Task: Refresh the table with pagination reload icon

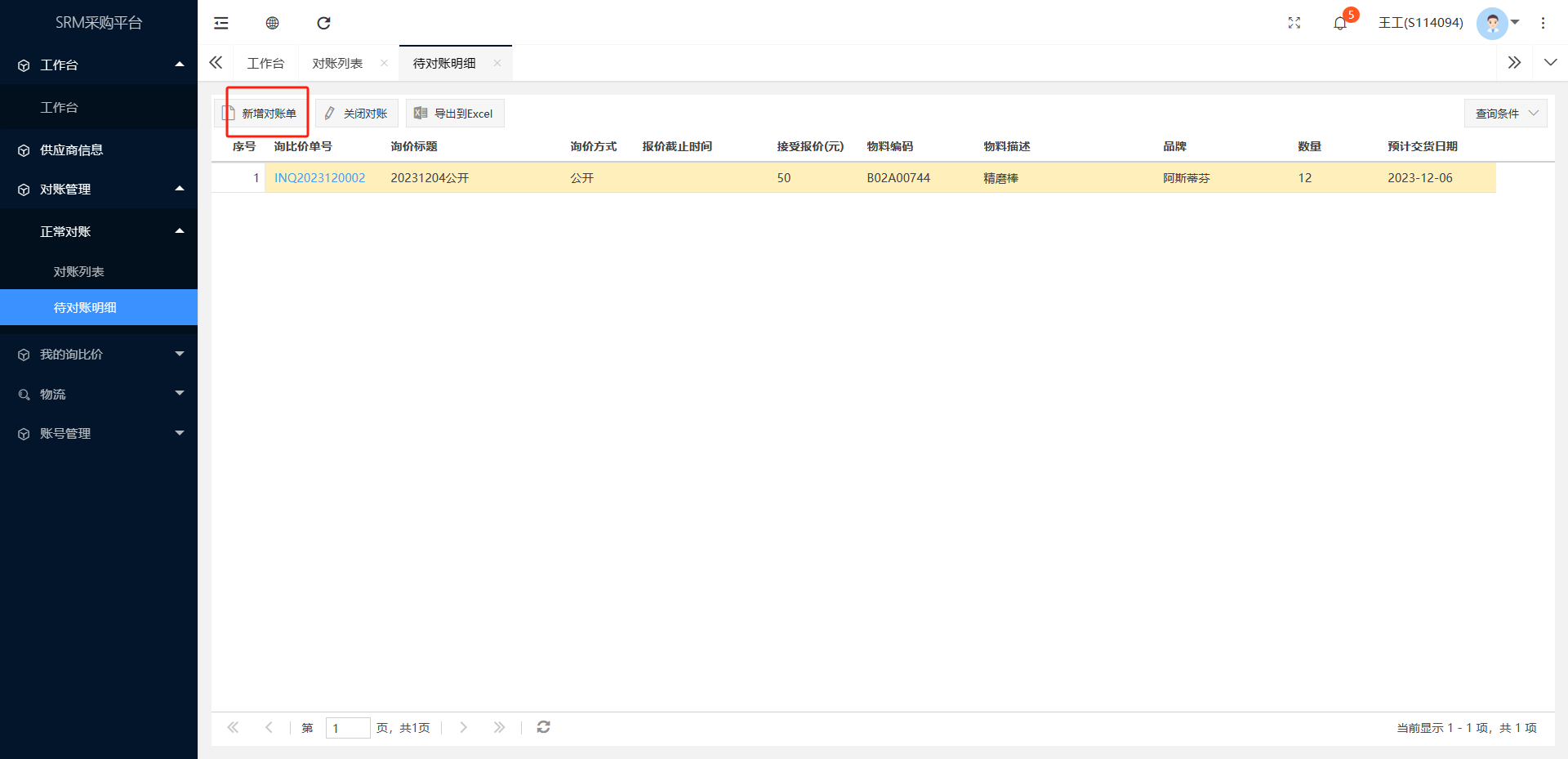Action: 543,727
